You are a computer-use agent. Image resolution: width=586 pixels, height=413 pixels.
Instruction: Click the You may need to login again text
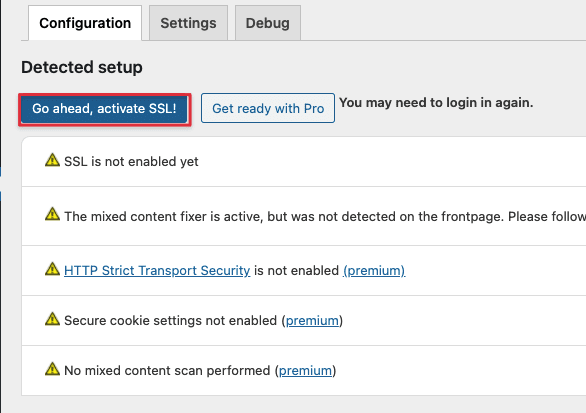tap(436, 102)
